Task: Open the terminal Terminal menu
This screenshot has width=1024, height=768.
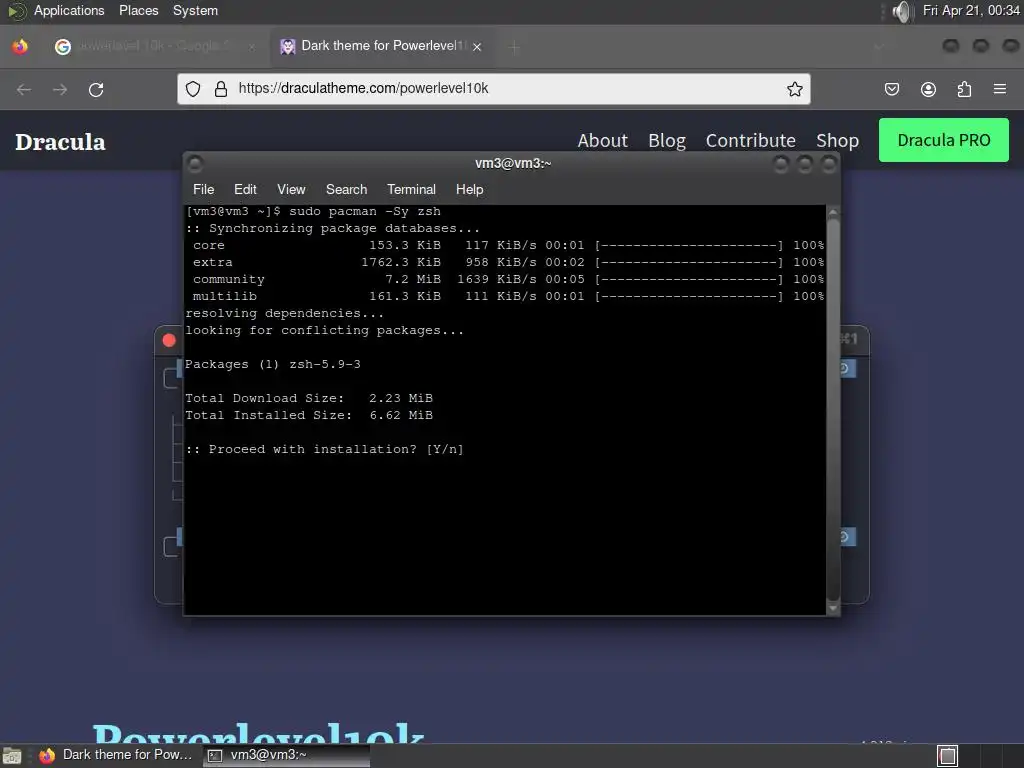Action: [411, 189]
